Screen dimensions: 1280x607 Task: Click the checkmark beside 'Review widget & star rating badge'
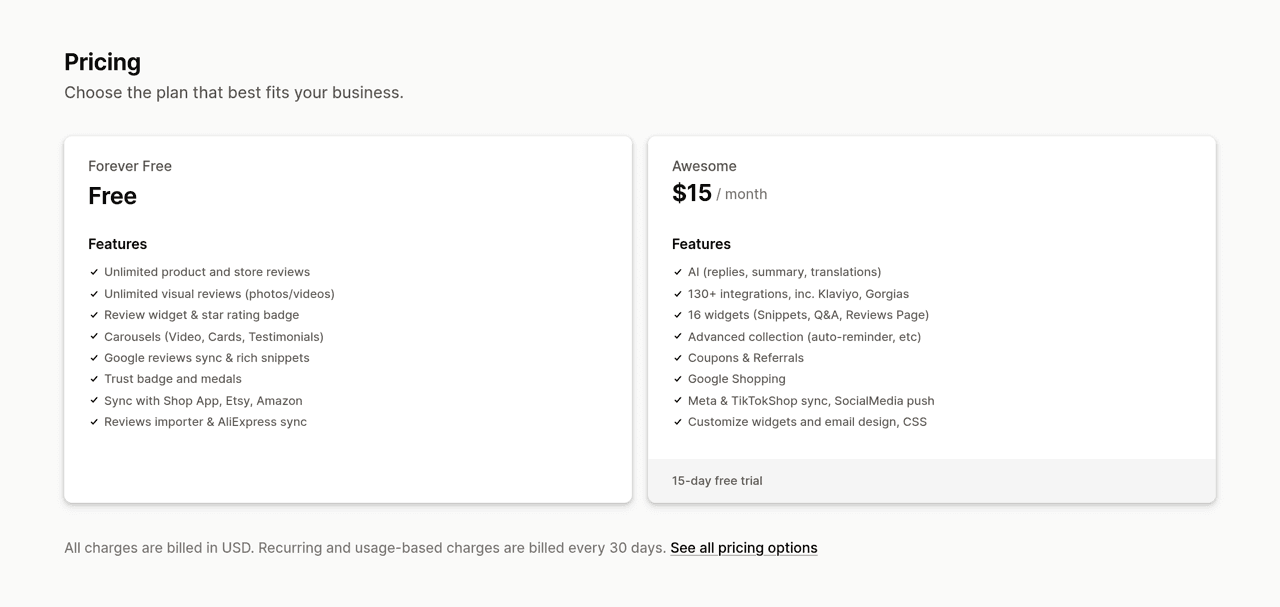click(94, 315)
